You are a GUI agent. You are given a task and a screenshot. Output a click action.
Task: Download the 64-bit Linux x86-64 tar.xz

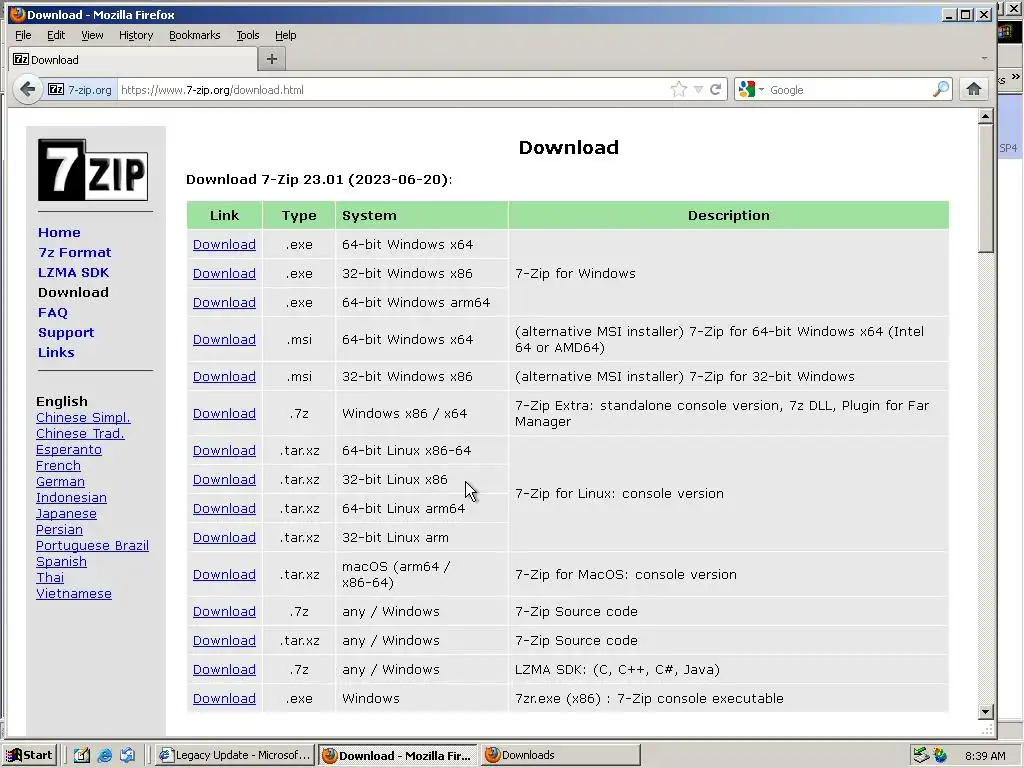coord(224,451)
